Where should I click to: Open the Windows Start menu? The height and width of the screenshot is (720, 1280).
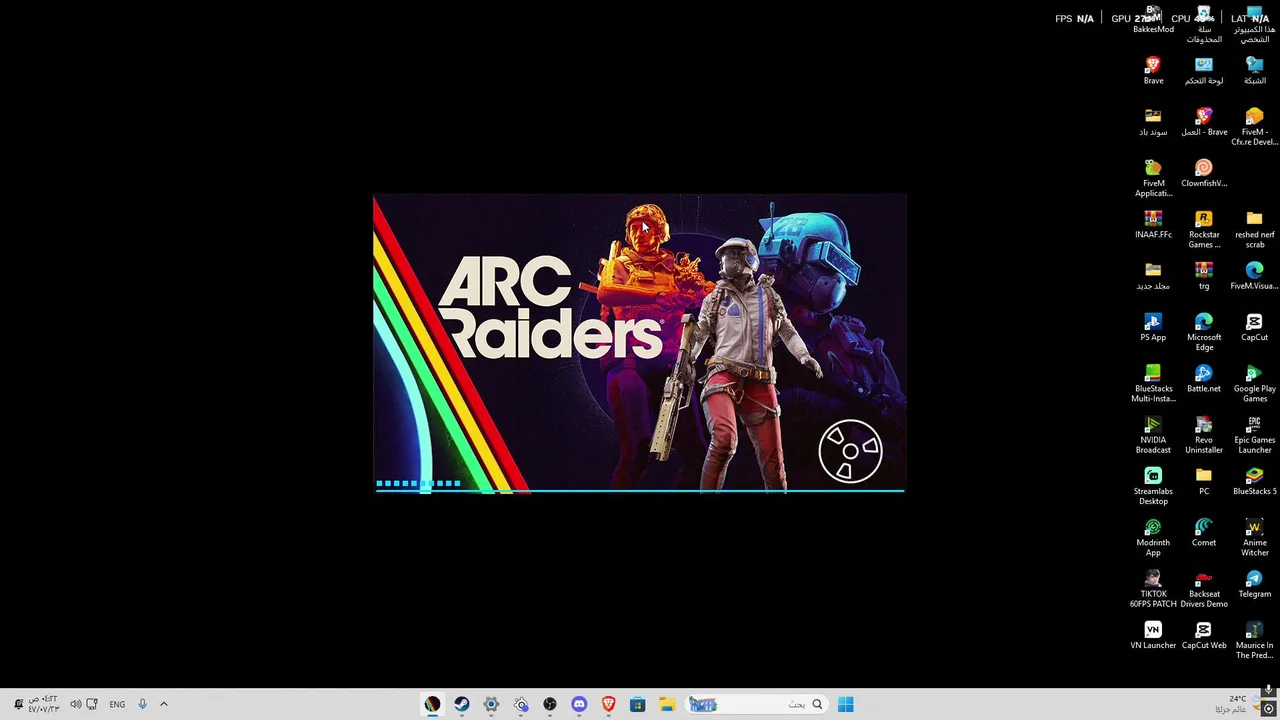click(846, 704)
